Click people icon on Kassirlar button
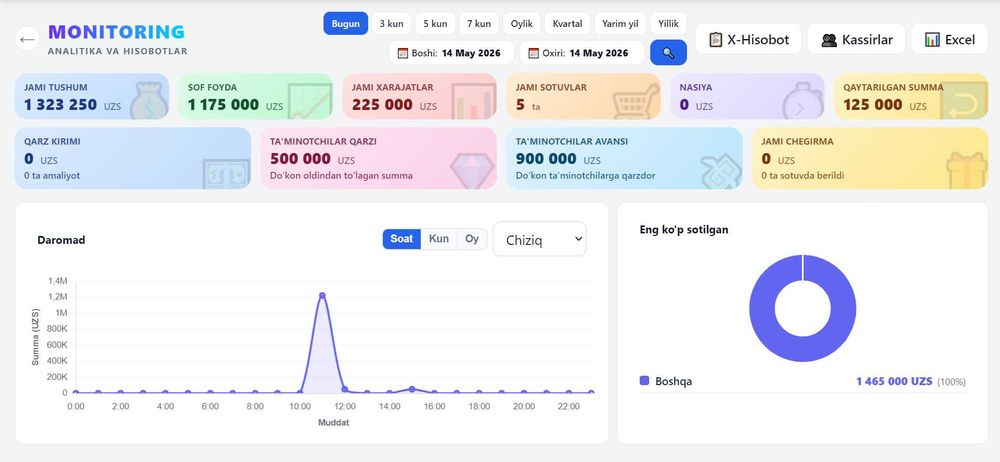Image resolution: width=1000 pixels, height=462 pixels. click(829, 40)
